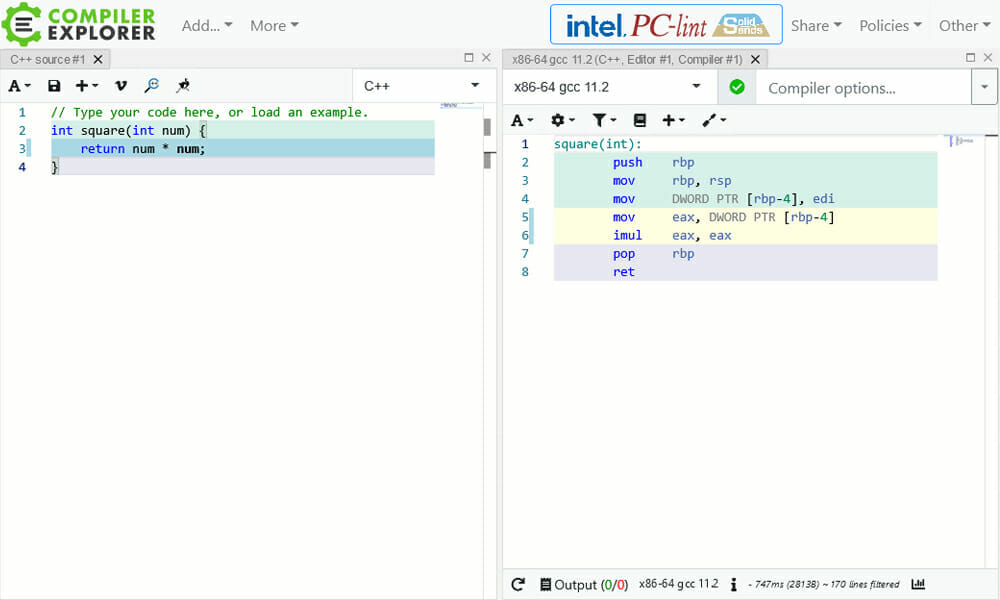Click the build timing chart icon
This screenshot has height=600, width=1000.
(918, 584)
